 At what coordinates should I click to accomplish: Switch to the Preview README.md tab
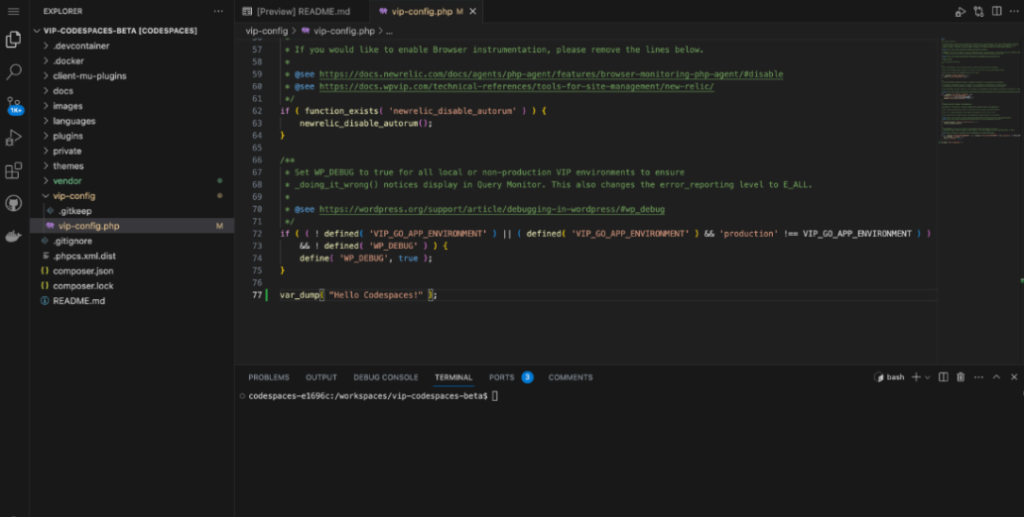[x=303, y=11]
